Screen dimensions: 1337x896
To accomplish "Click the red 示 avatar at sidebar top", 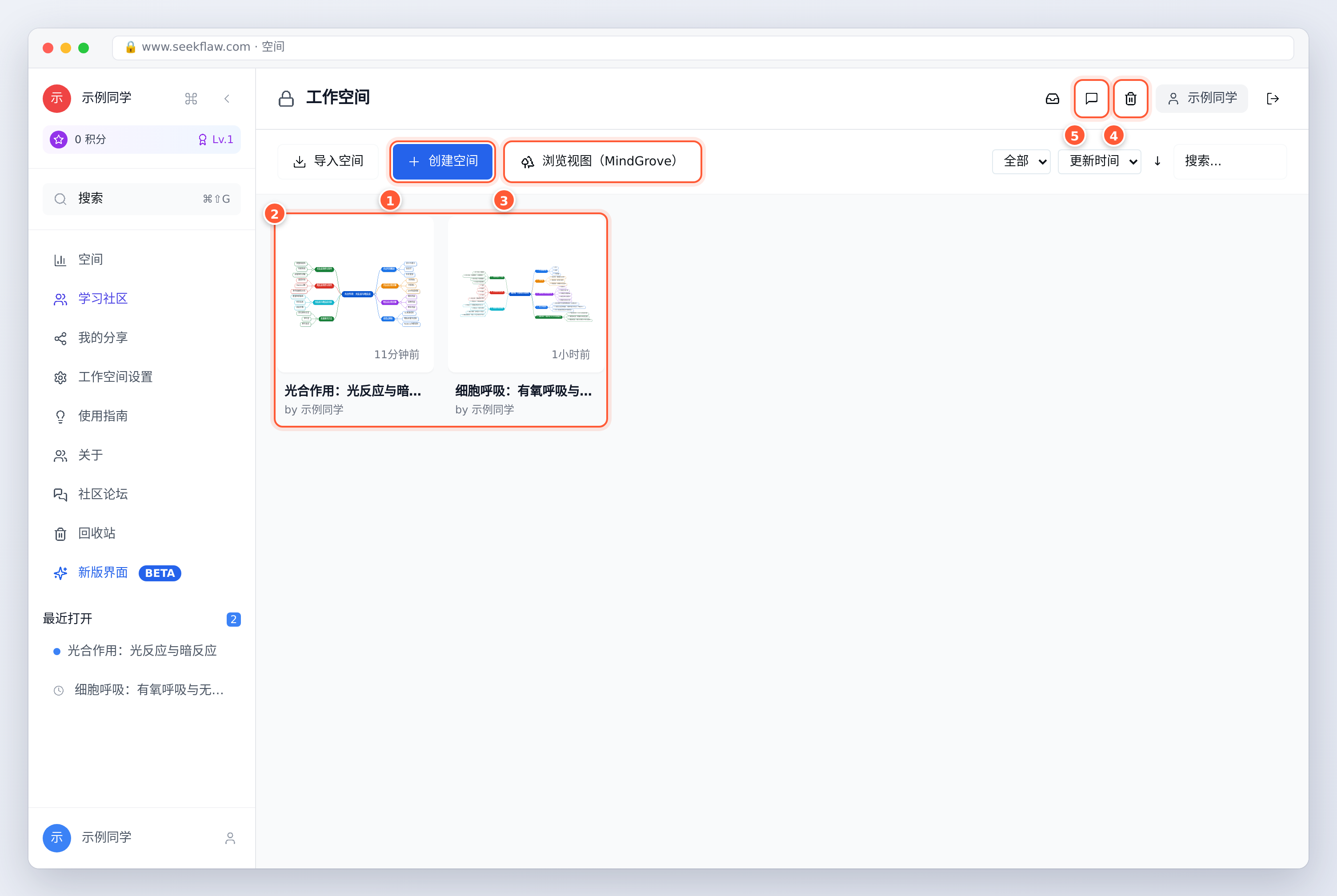I will tap(57, 99).
